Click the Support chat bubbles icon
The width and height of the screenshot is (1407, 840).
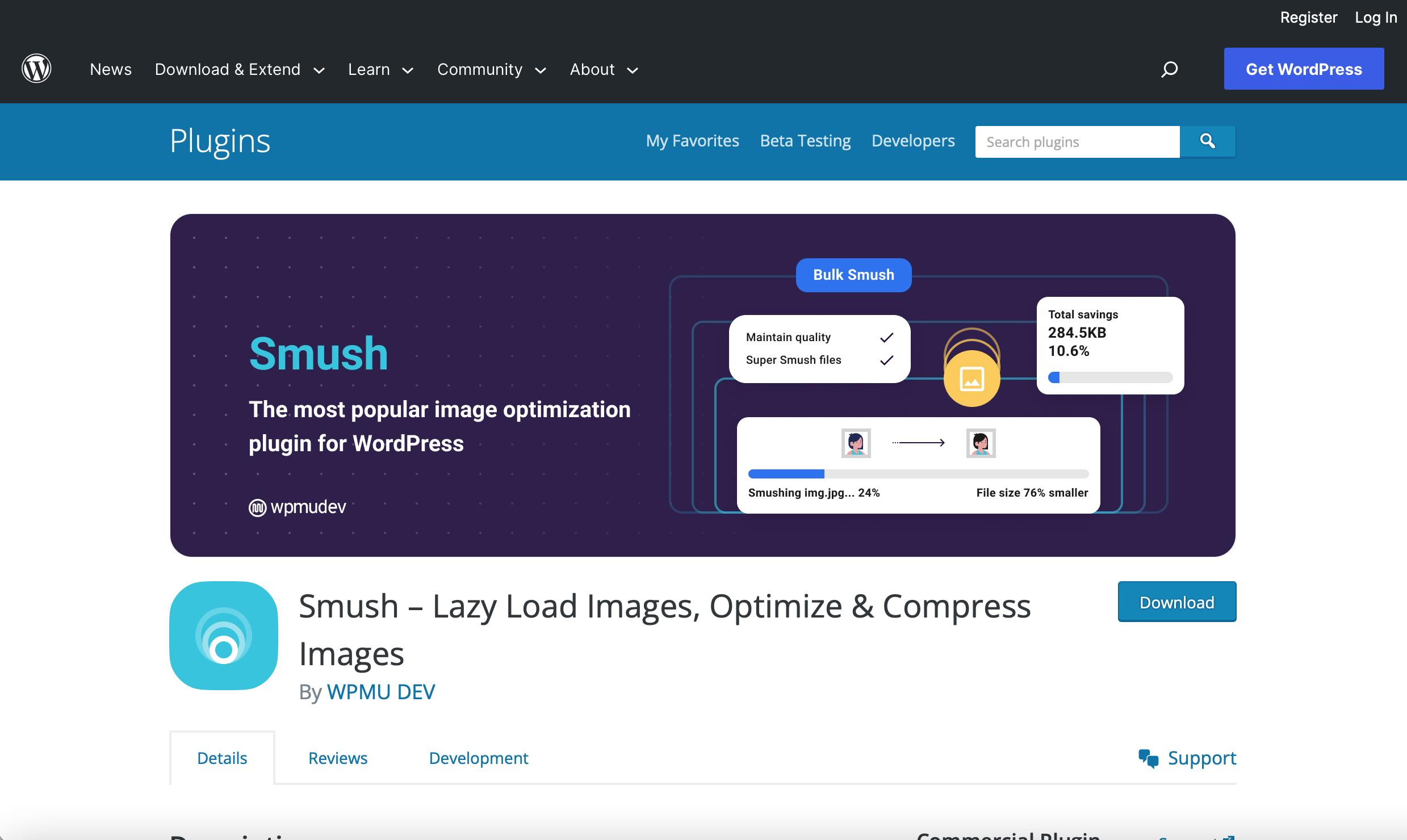point(1148,758)
